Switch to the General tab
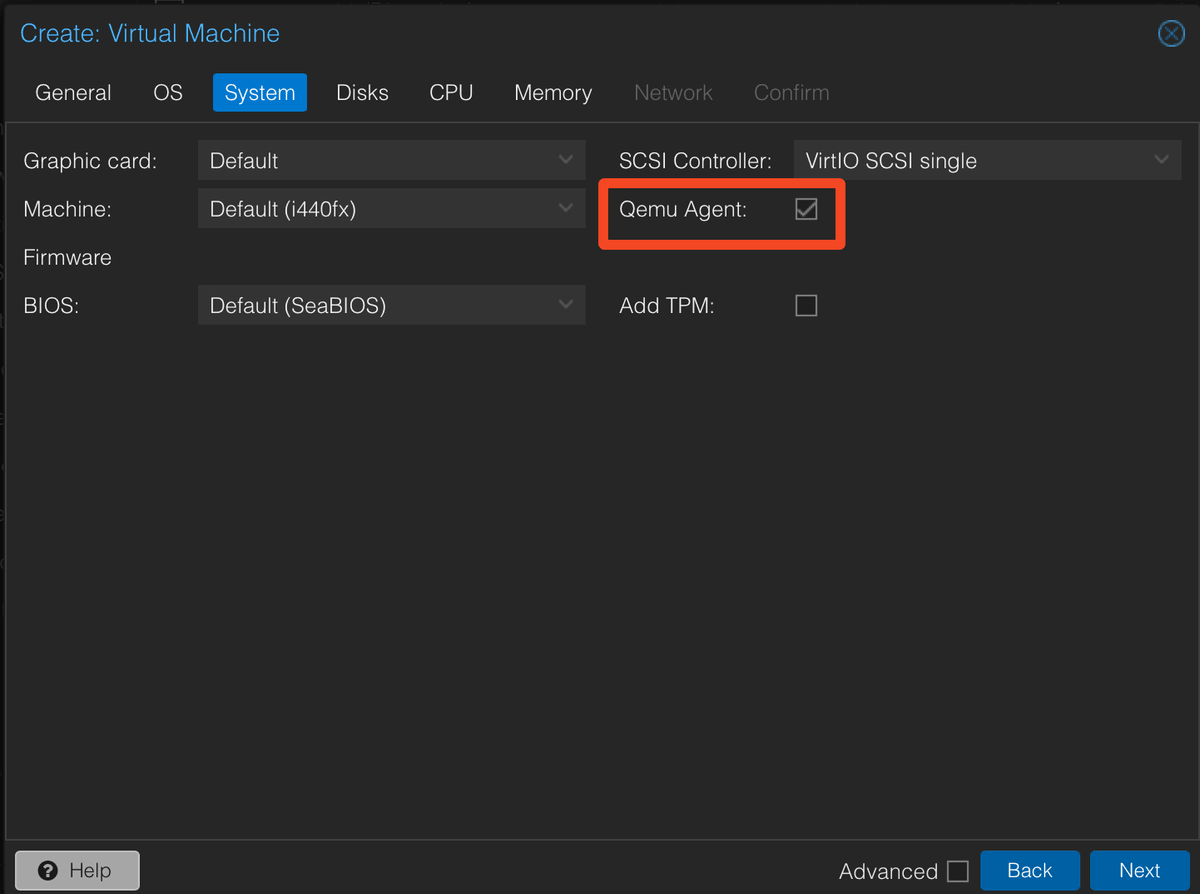 [73, 93]
